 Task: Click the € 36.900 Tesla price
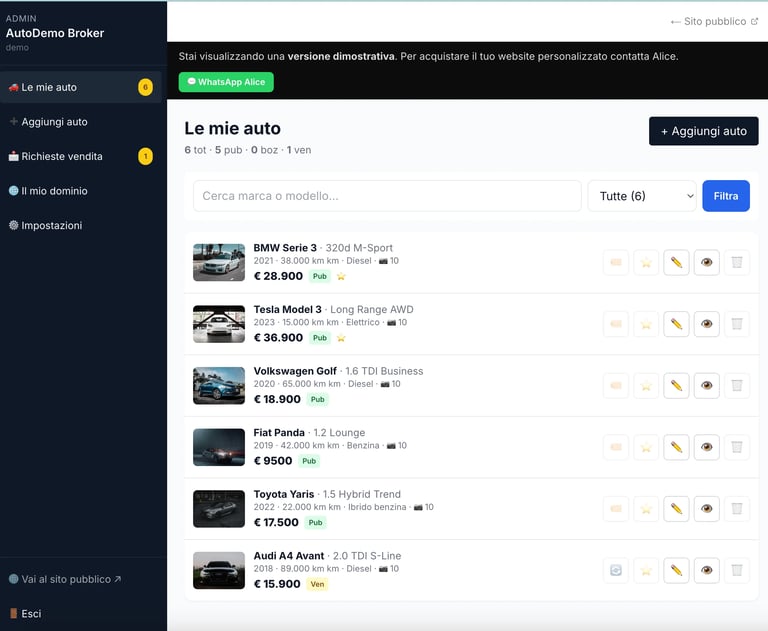(278, 338)
